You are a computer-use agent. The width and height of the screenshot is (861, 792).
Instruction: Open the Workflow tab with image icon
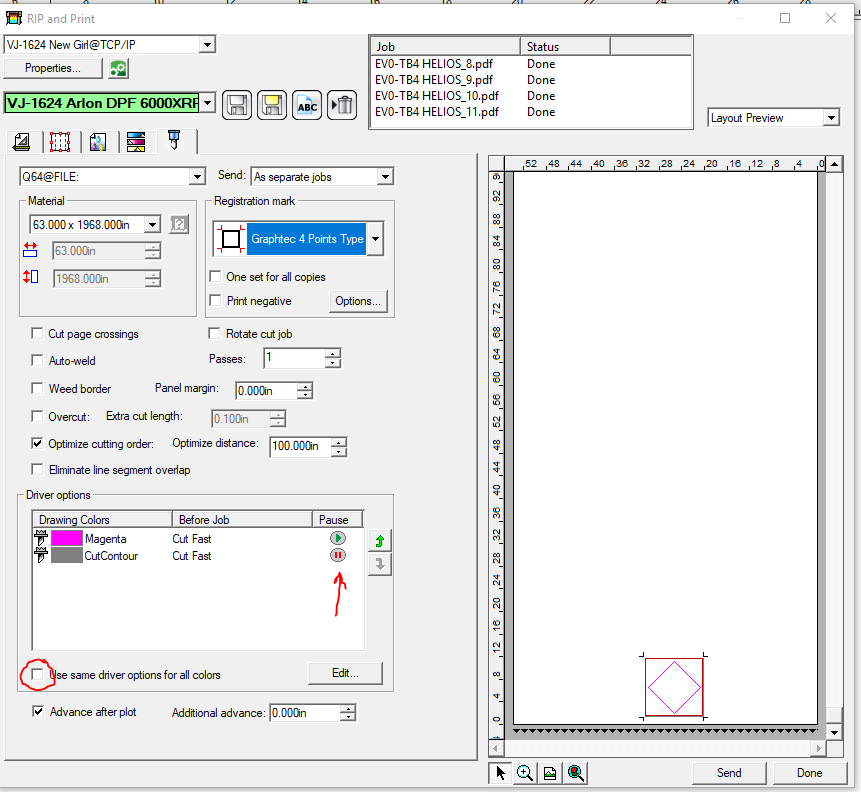(x=98, y=142)
